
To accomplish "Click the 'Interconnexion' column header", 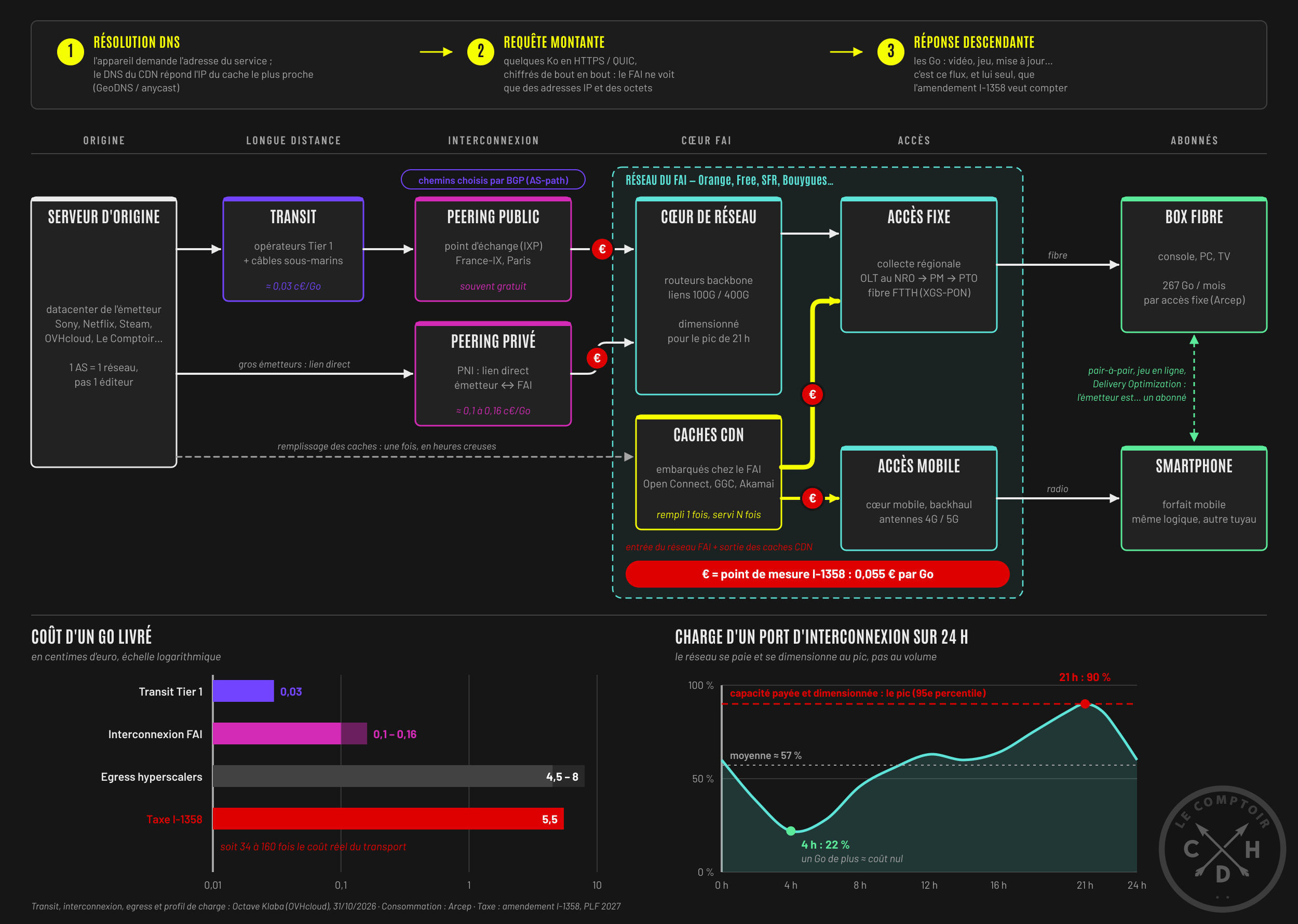I will (493, 141).
